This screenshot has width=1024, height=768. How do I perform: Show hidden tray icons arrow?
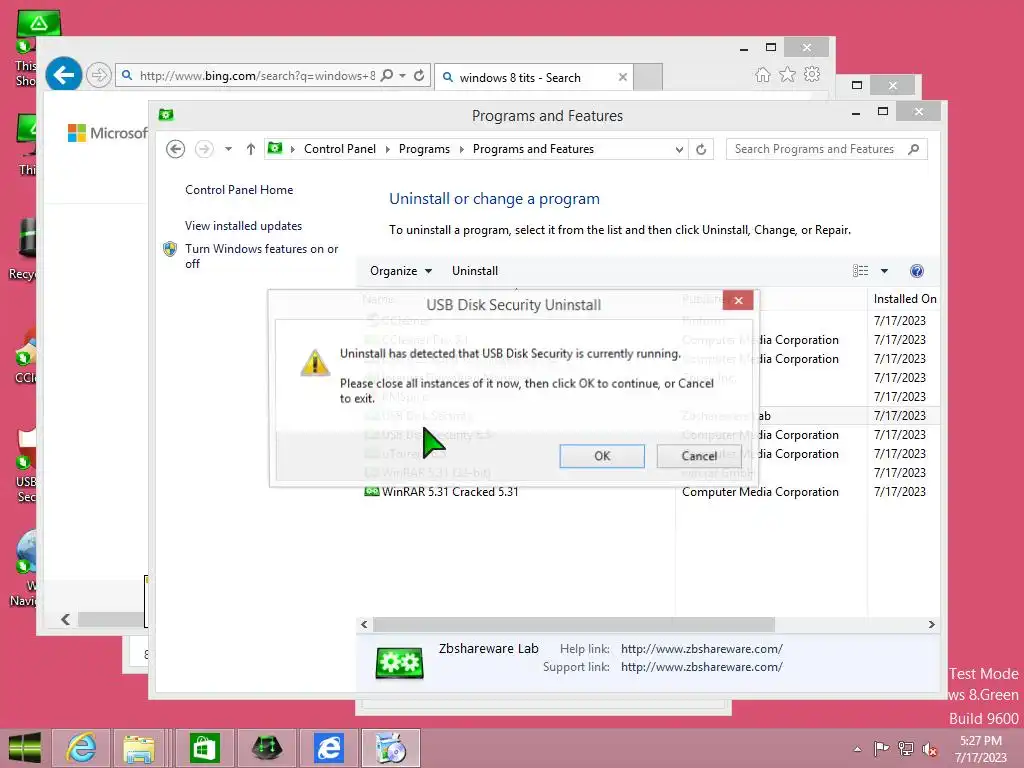click(x=857, y=749)
